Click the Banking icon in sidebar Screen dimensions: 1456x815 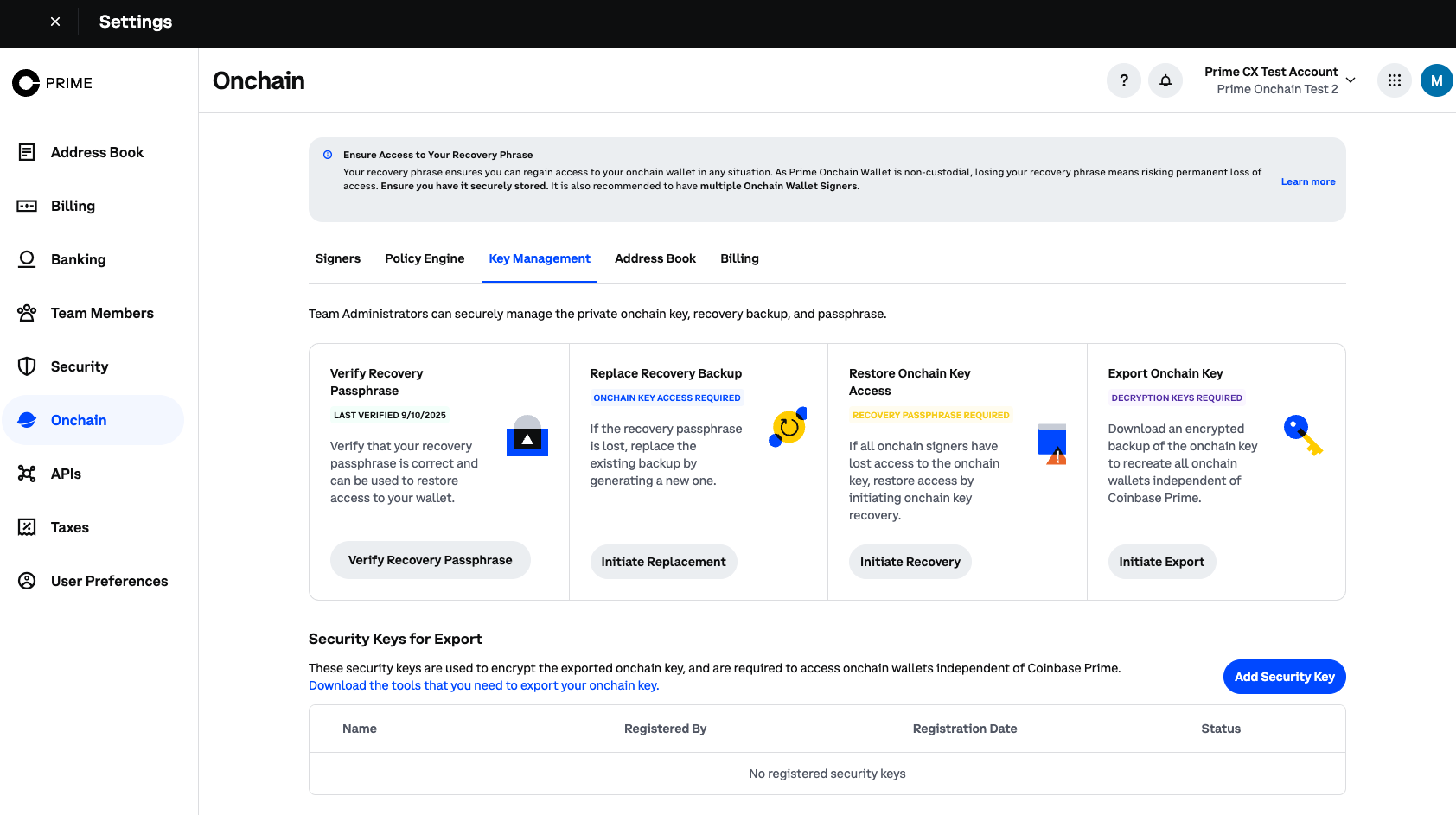[x=27, y=259]
